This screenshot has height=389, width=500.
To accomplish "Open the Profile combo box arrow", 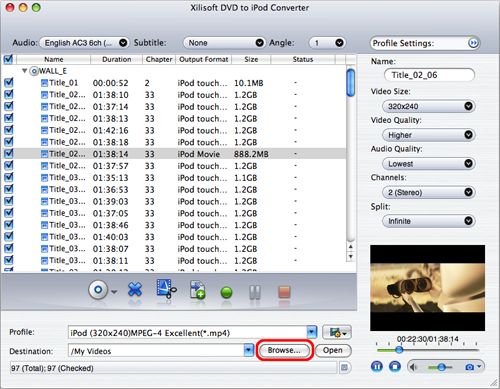I will [x=312, y=332].
